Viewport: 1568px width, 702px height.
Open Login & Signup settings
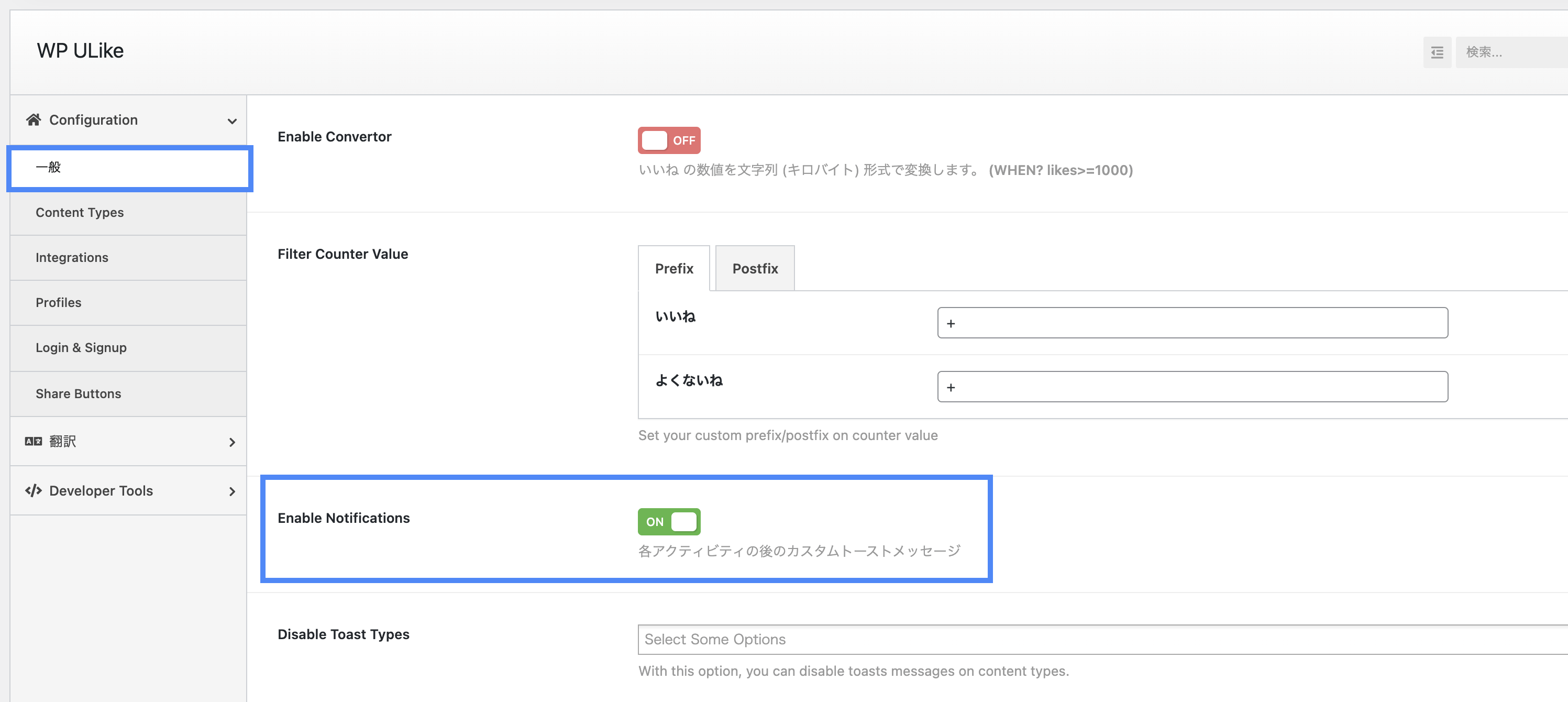81,348
